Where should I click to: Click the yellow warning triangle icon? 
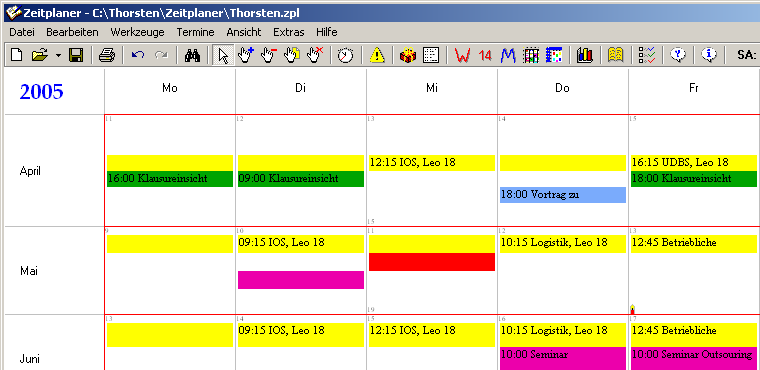pos(377,55)
